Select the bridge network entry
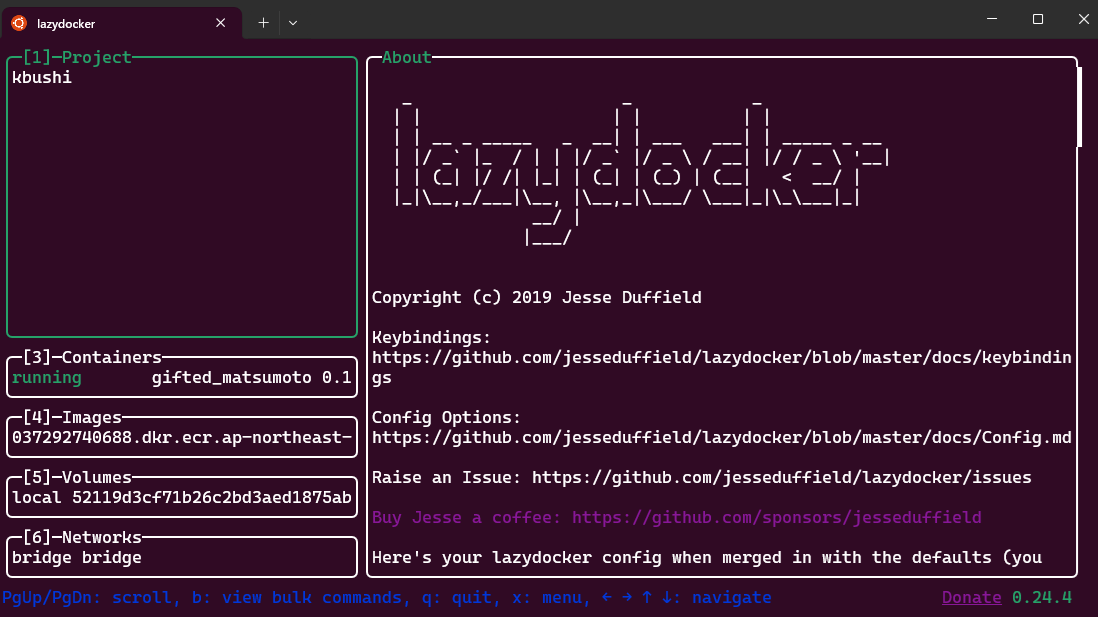This screenshot has width=1098, height=617. [77, 558]
